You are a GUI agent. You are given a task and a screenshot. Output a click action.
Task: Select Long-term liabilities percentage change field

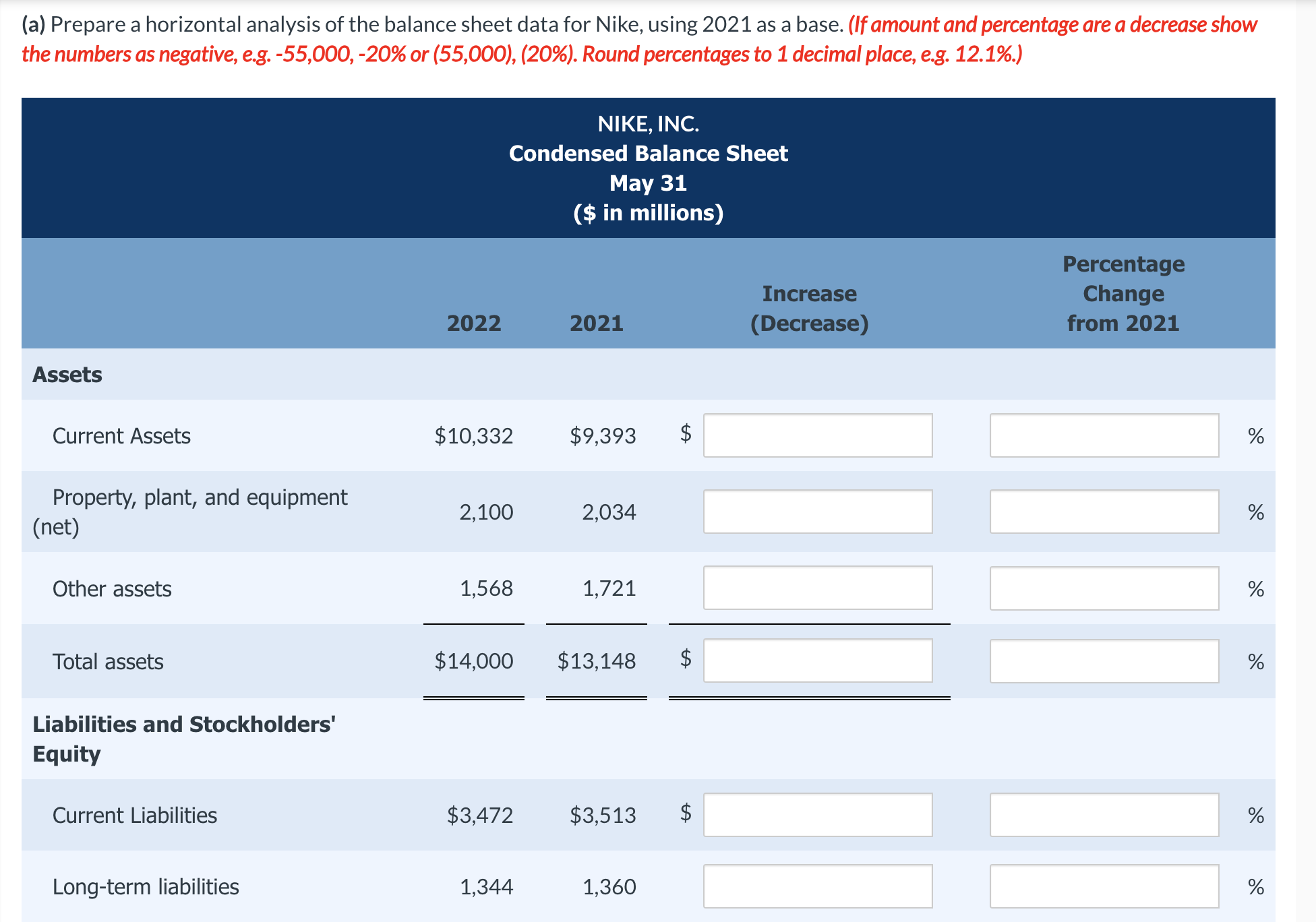click(x=1104, y=886)
